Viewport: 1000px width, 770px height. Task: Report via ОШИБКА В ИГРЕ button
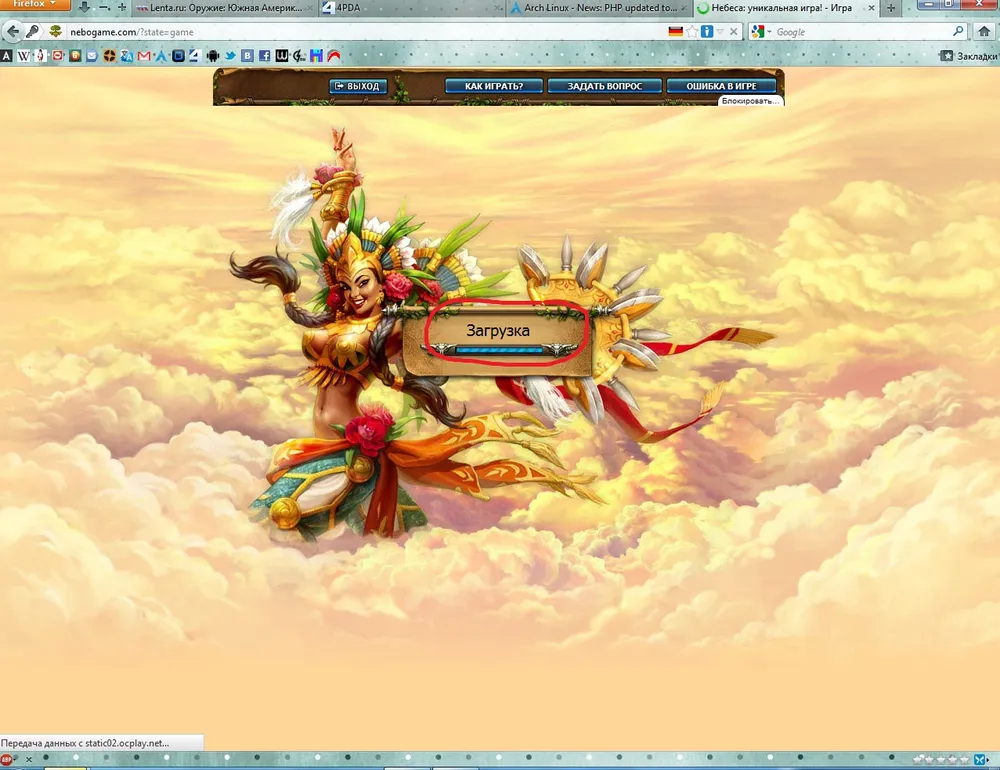click(721, 86)
